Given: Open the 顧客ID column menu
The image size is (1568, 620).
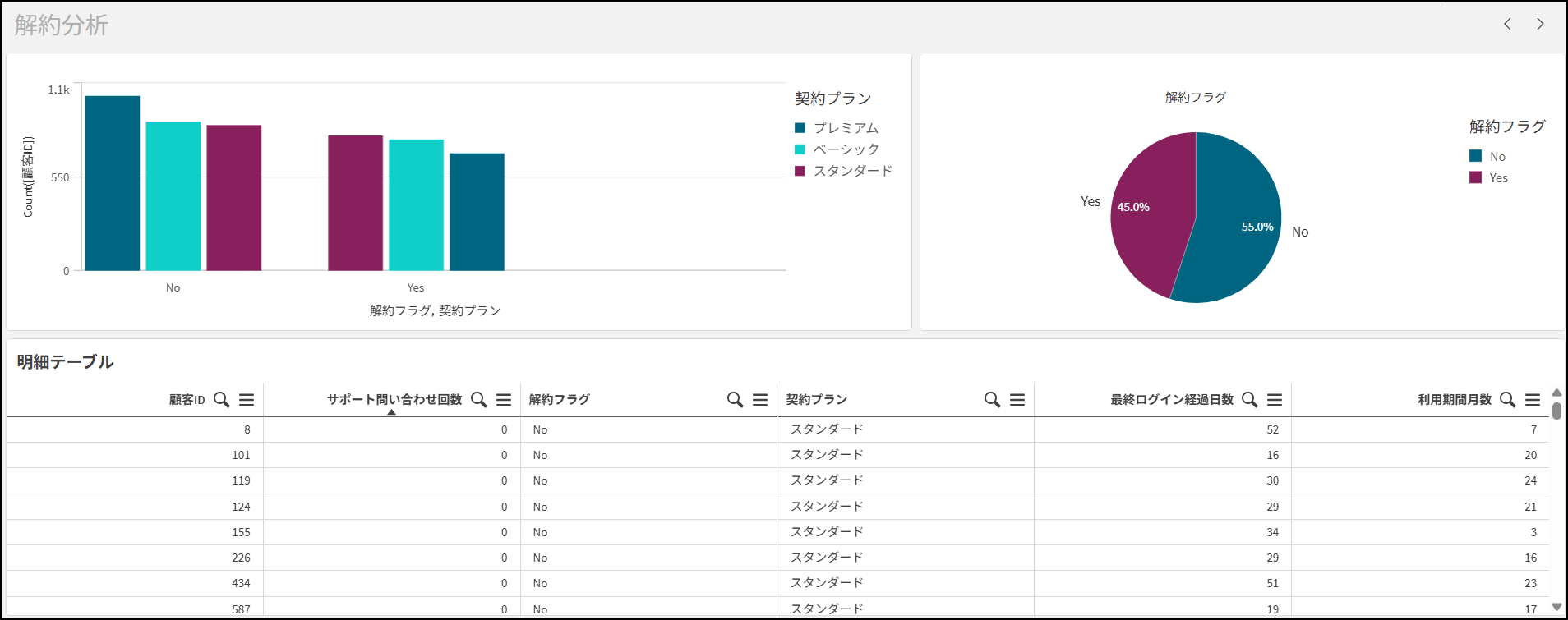Looking at the screenshot, I should (247, 400).
